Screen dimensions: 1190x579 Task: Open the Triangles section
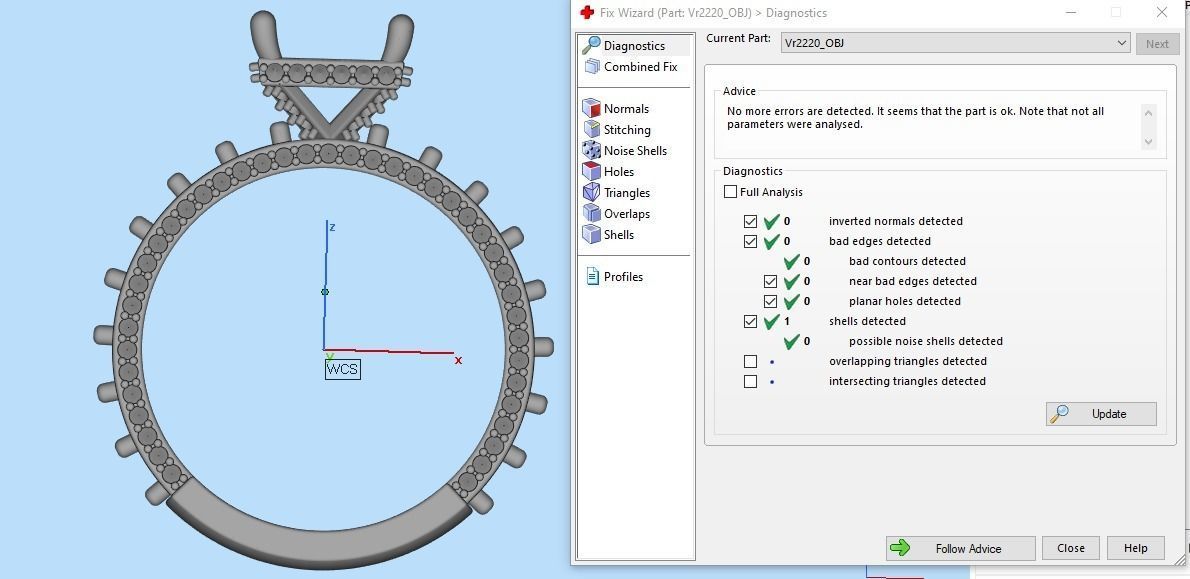tap(627, 193)
